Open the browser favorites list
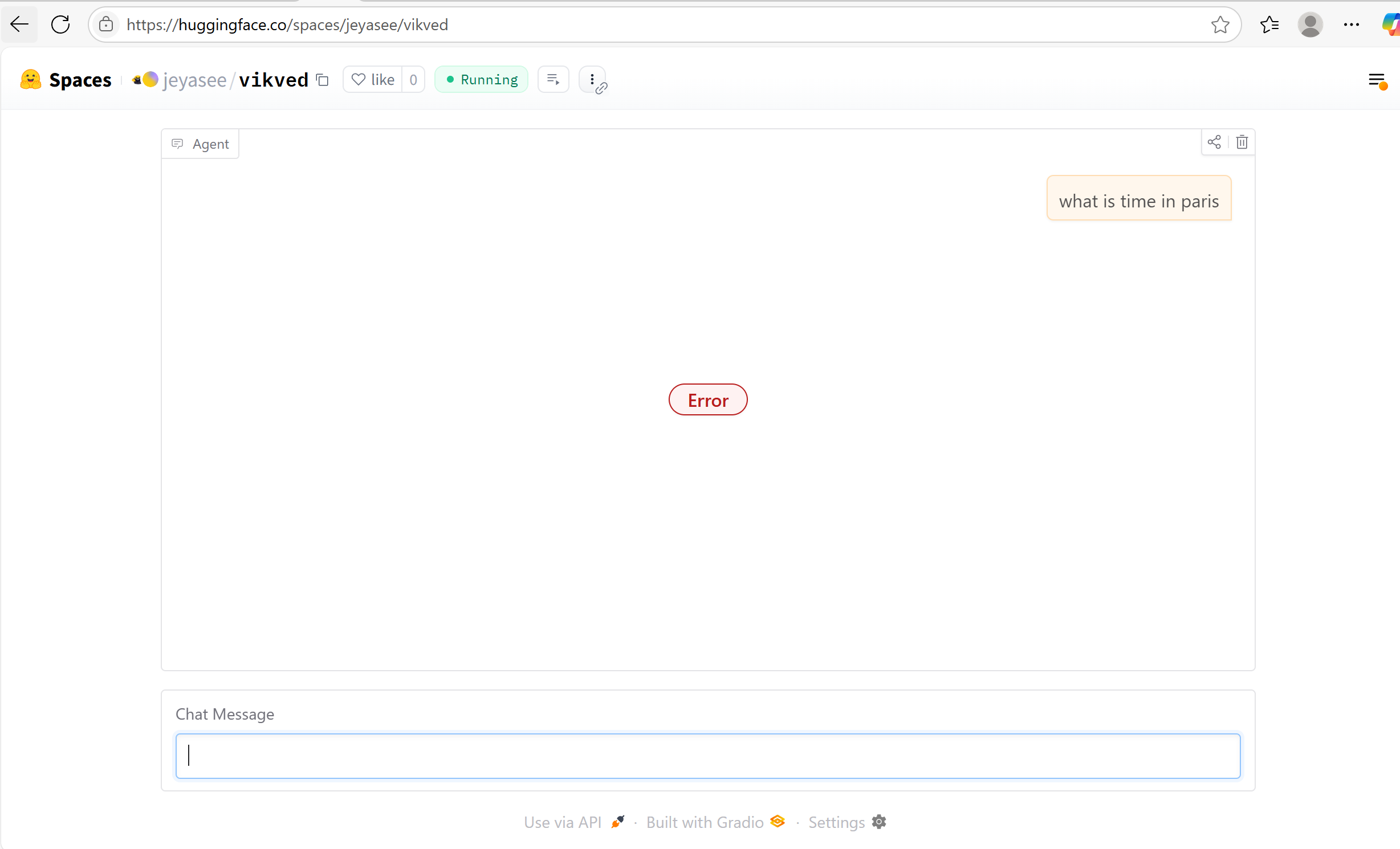This screenshot has height=849, width=1400. (1269, 25)
